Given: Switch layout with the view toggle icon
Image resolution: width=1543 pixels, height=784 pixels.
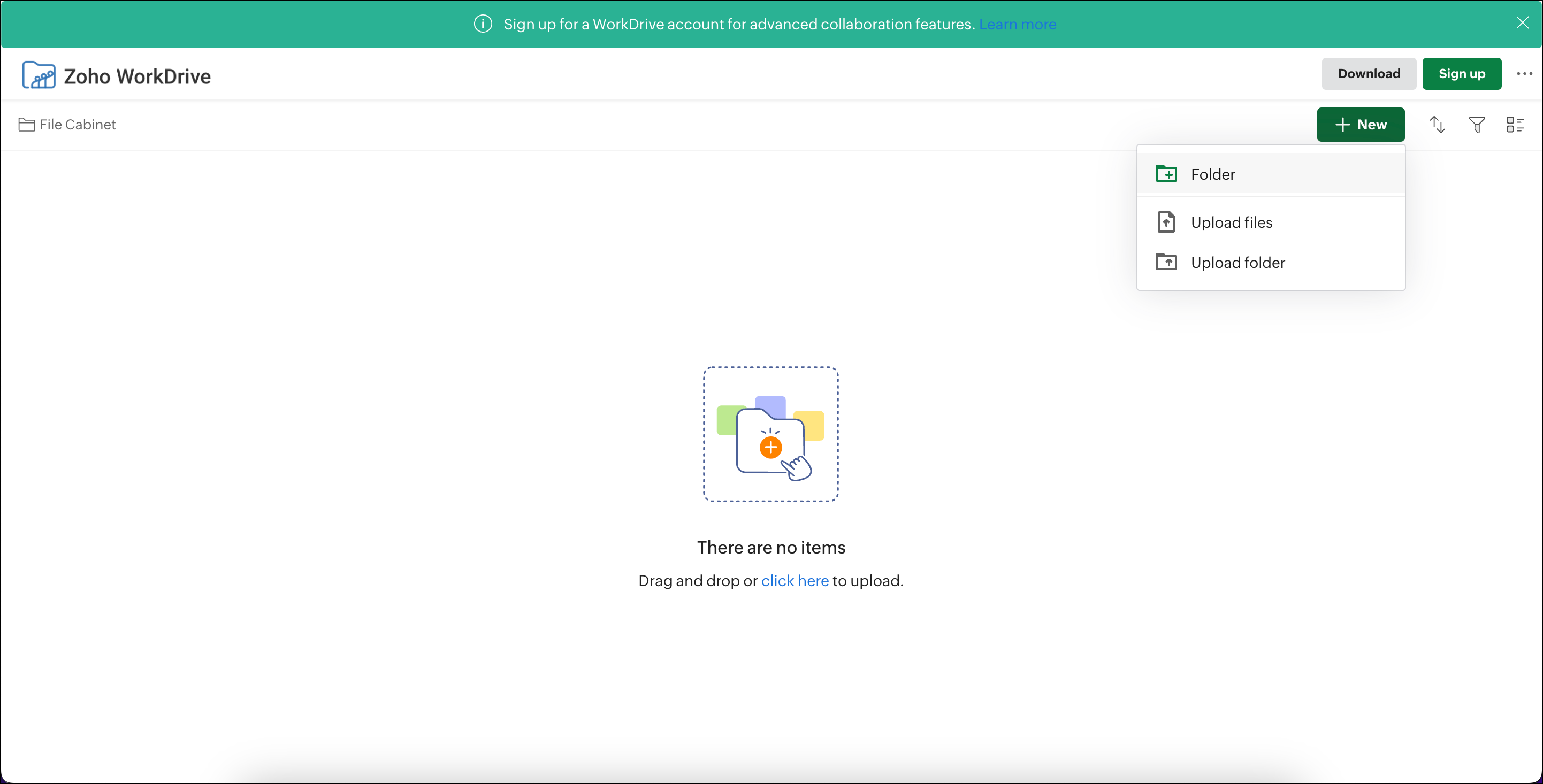Looking at the screenshot, I should tap(1515, 125).
